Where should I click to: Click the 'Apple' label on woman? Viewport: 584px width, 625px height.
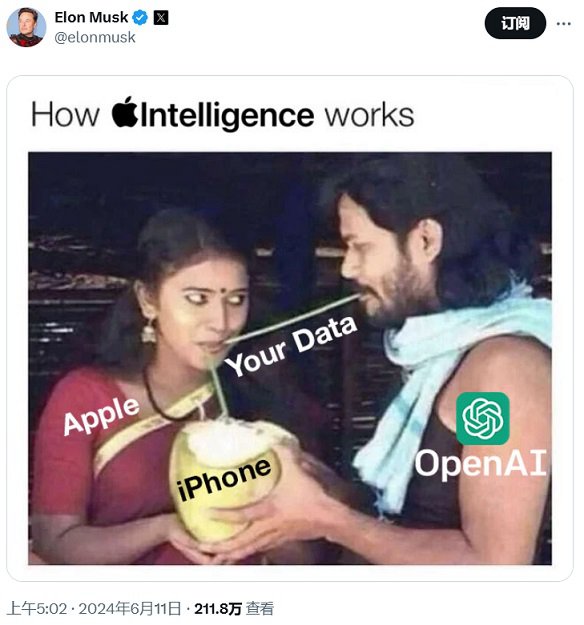pyautogui.click(x=102, y=416)
